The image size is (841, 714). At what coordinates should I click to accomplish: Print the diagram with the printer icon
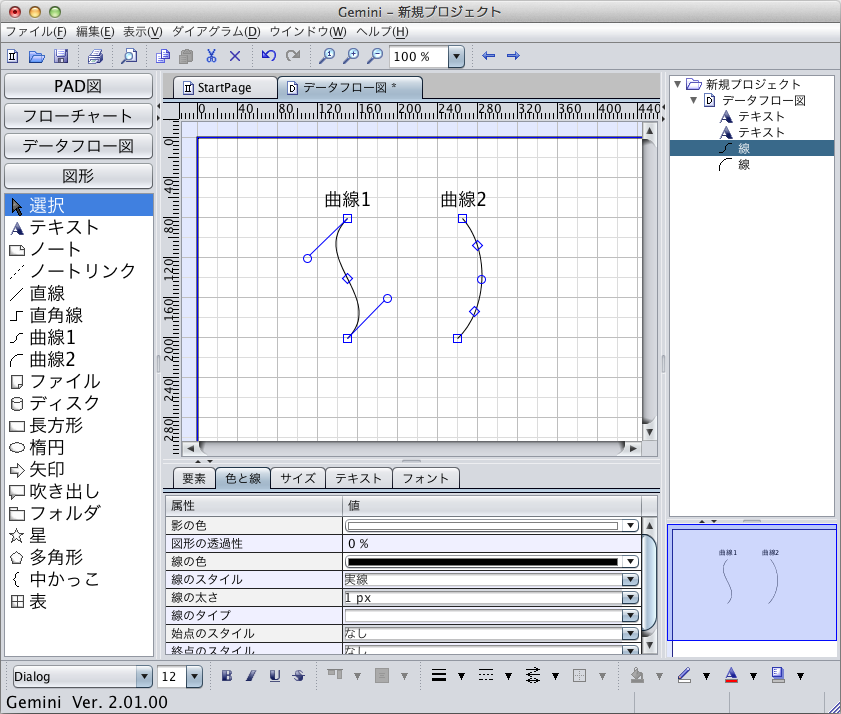point(95,56)
